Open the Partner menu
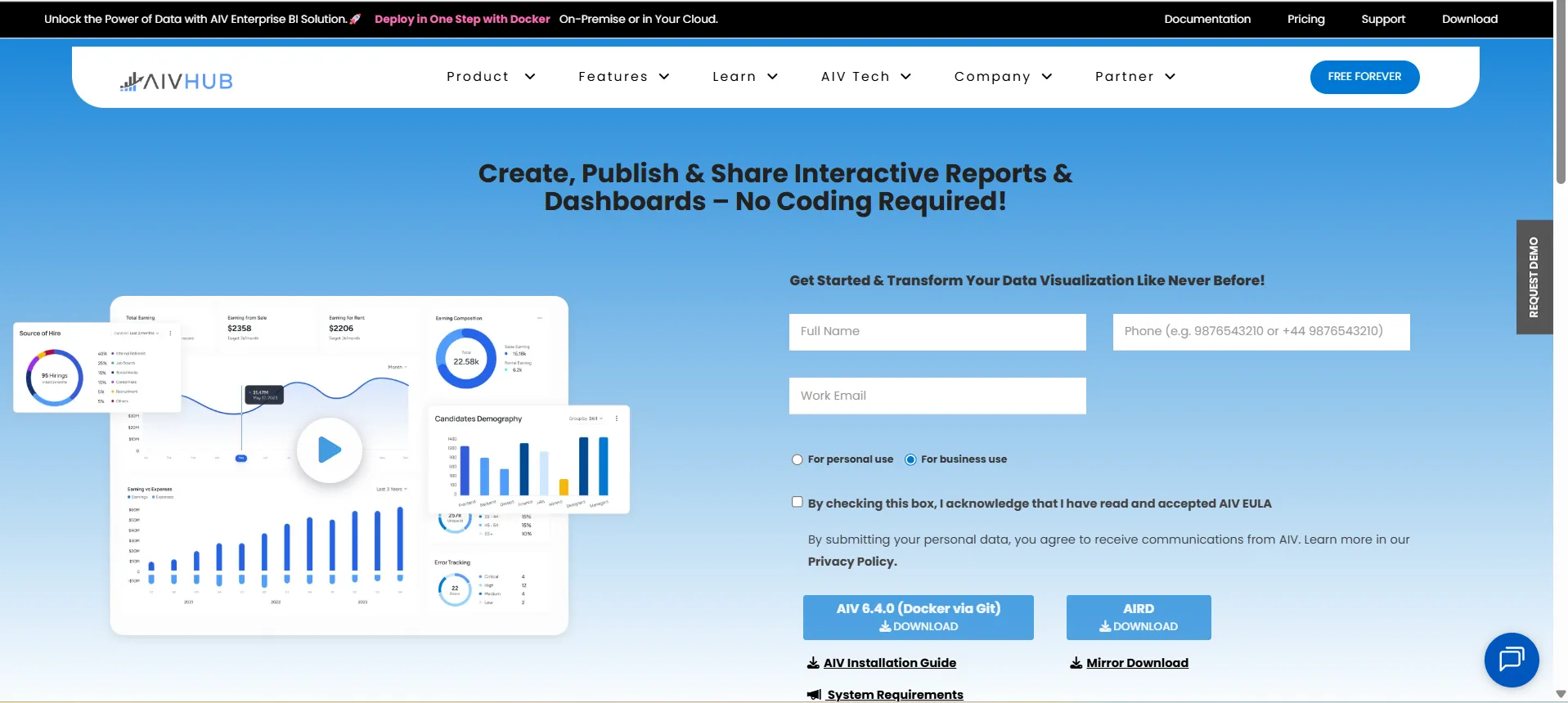Image resolution: width=1568 pixels, height=703 pixels. click(x=1124, y=77)
